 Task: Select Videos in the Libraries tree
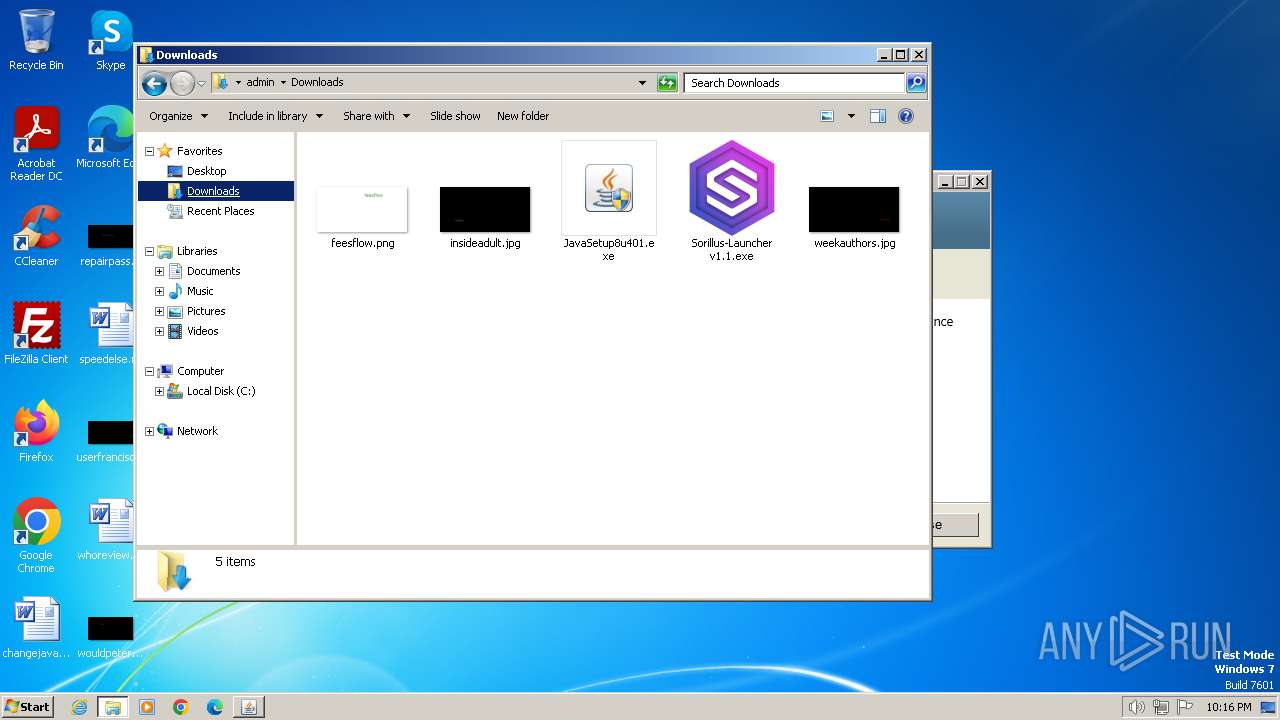[x=202, y=331]
